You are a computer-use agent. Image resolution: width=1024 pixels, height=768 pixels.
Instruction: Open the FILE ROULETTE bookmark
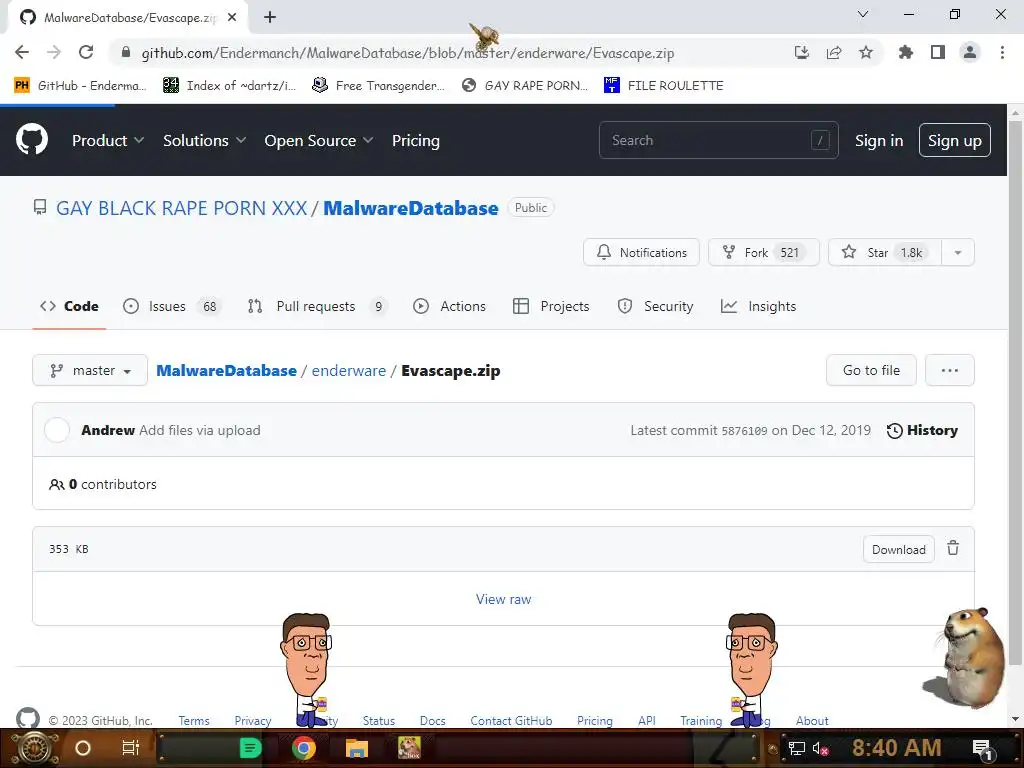[x=664, y=85]
